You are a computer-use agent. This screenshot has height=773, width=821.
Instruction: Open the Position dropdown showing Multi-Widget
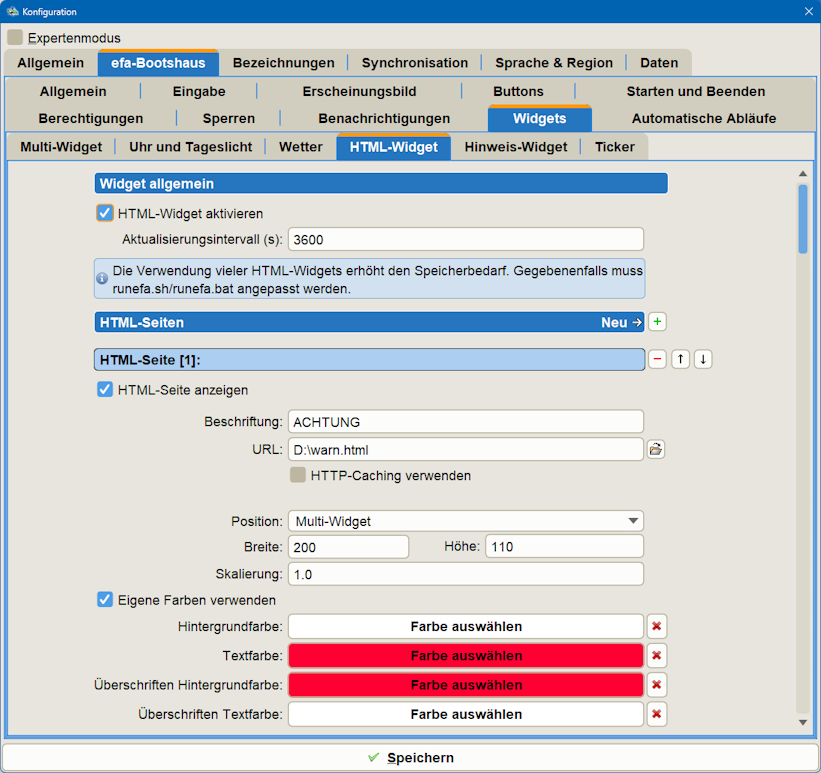tap(465, 521)
